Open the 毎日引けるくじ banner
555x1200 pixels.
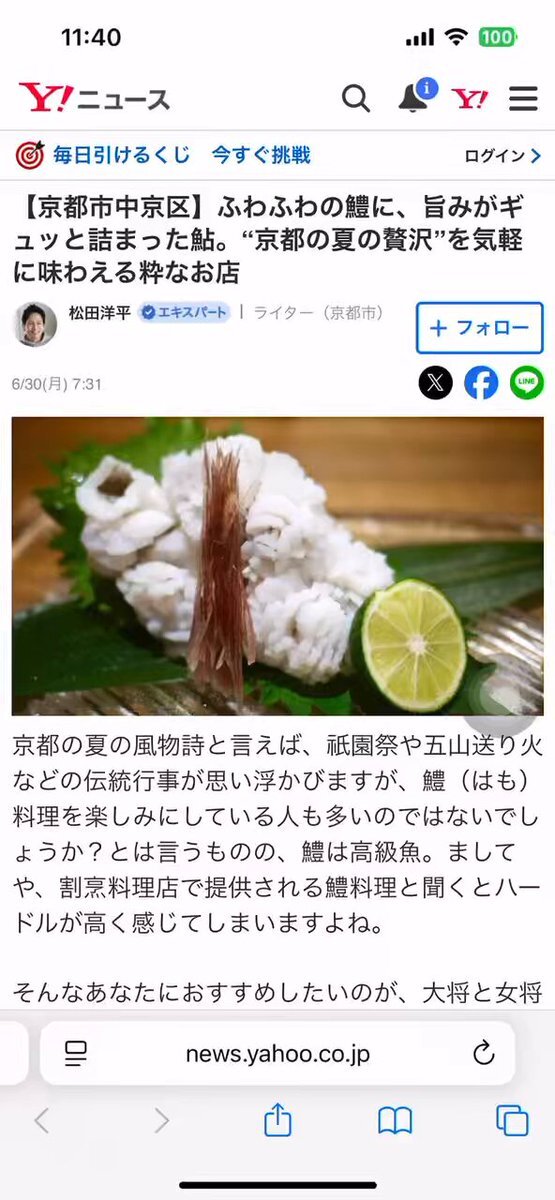(x=163, y=155)
